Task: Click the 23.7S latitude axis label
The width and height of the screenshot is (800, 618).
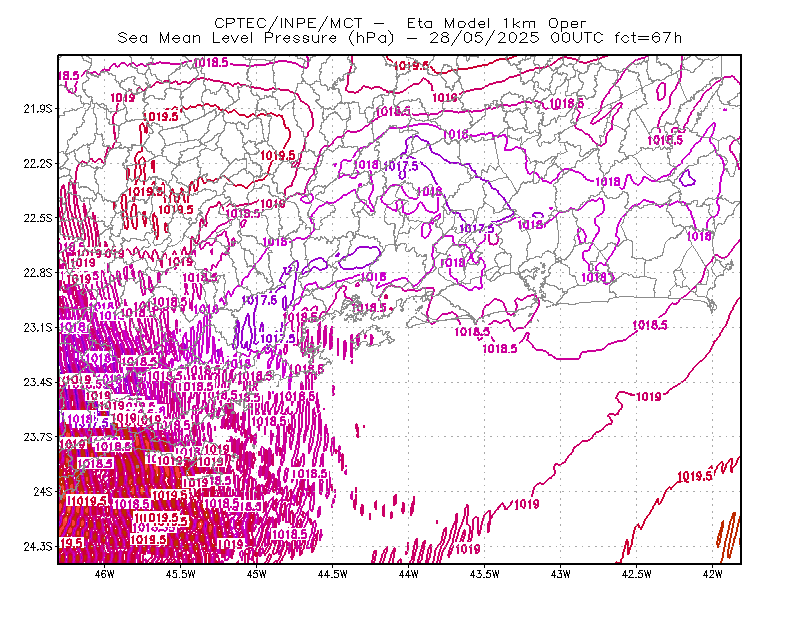Action: pos(37,437)
